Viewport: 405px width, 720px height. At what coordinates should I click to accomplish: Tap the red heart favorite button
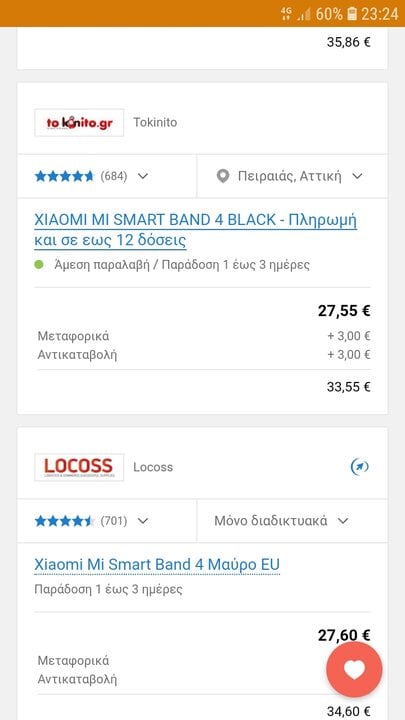(354, 670)
